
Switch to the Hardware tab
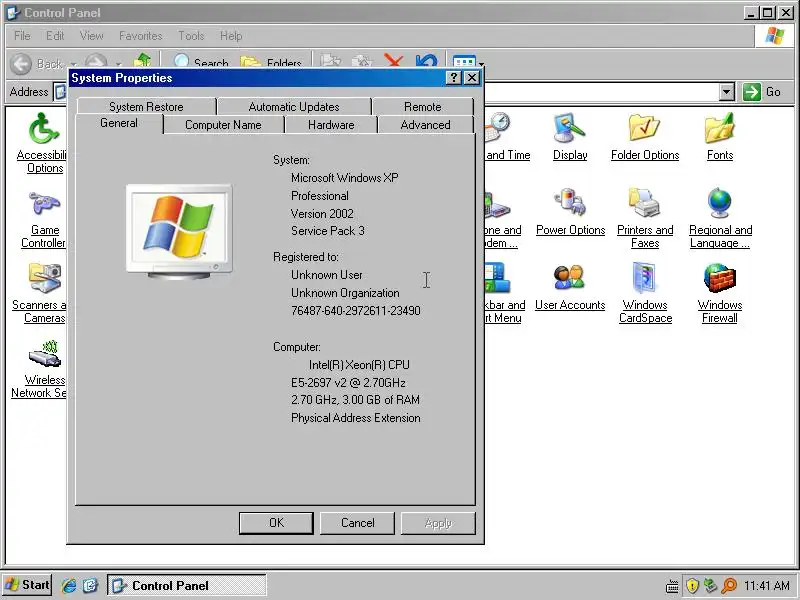[331, 125]
